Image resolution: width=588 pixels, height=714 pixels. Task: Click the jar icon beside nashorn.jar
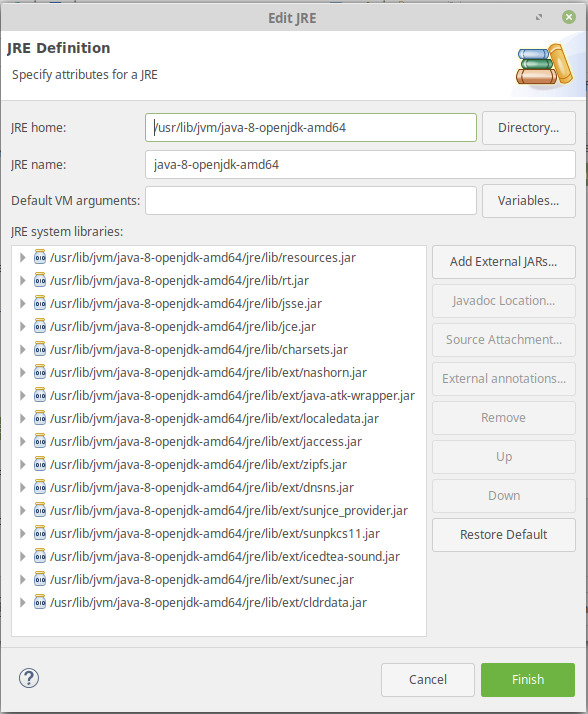tap(40, 372)
